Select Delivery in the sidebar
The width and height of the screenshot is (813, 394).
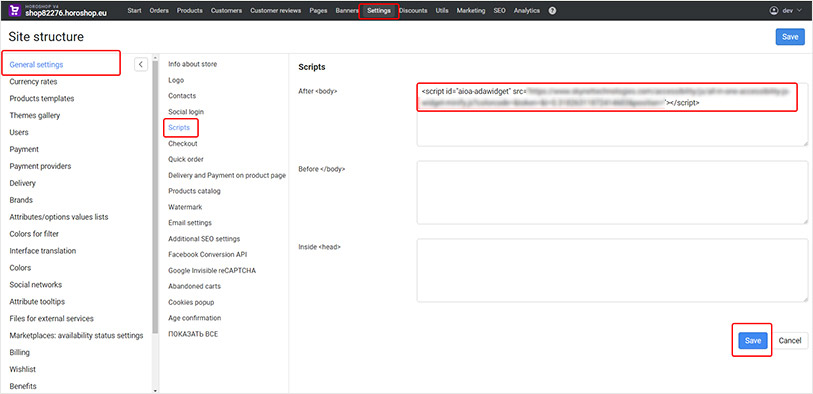click(22, 183)
